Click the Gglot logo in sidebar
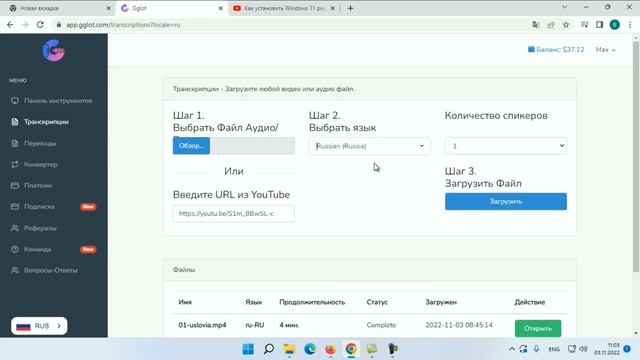 coord(53,51)
